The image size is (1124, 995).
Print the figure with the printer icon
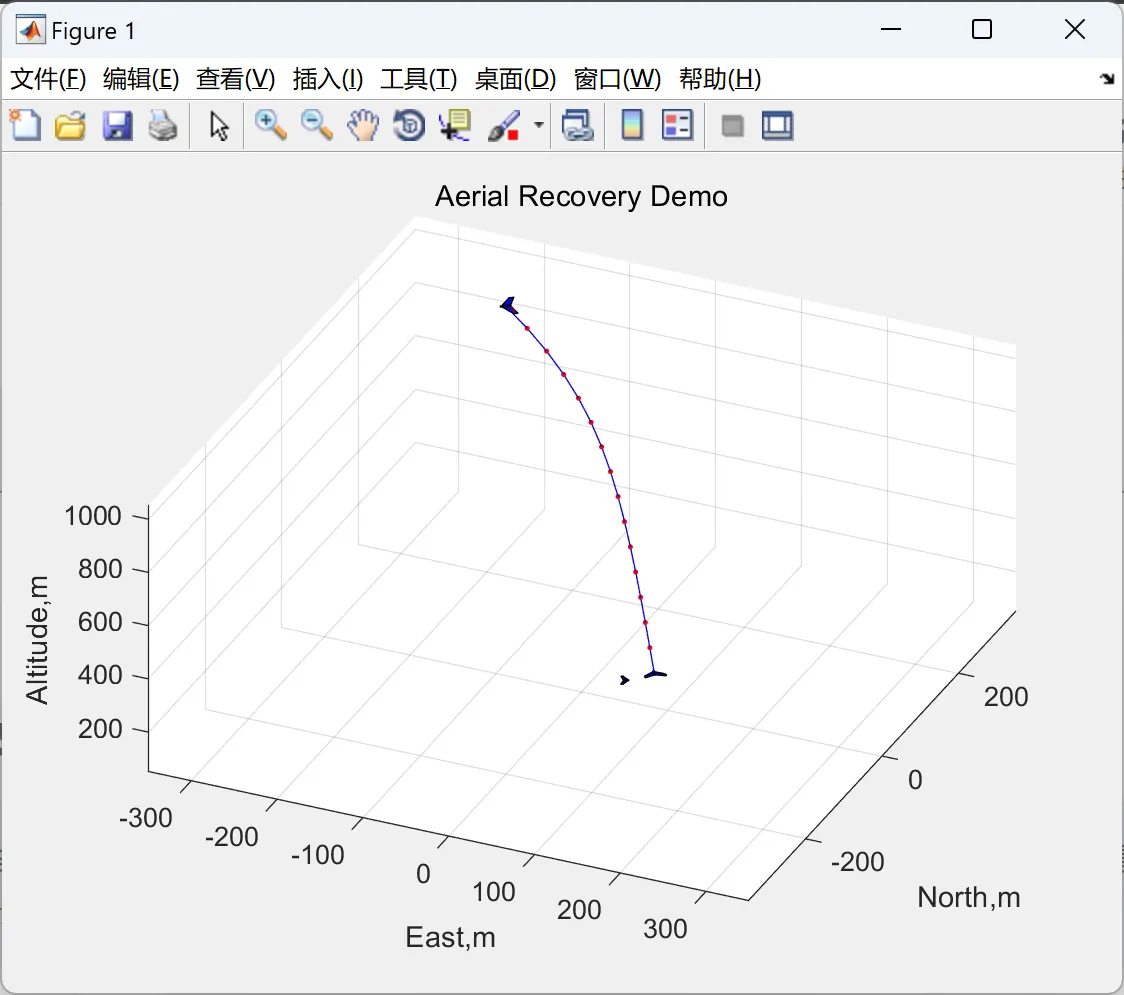163,125
